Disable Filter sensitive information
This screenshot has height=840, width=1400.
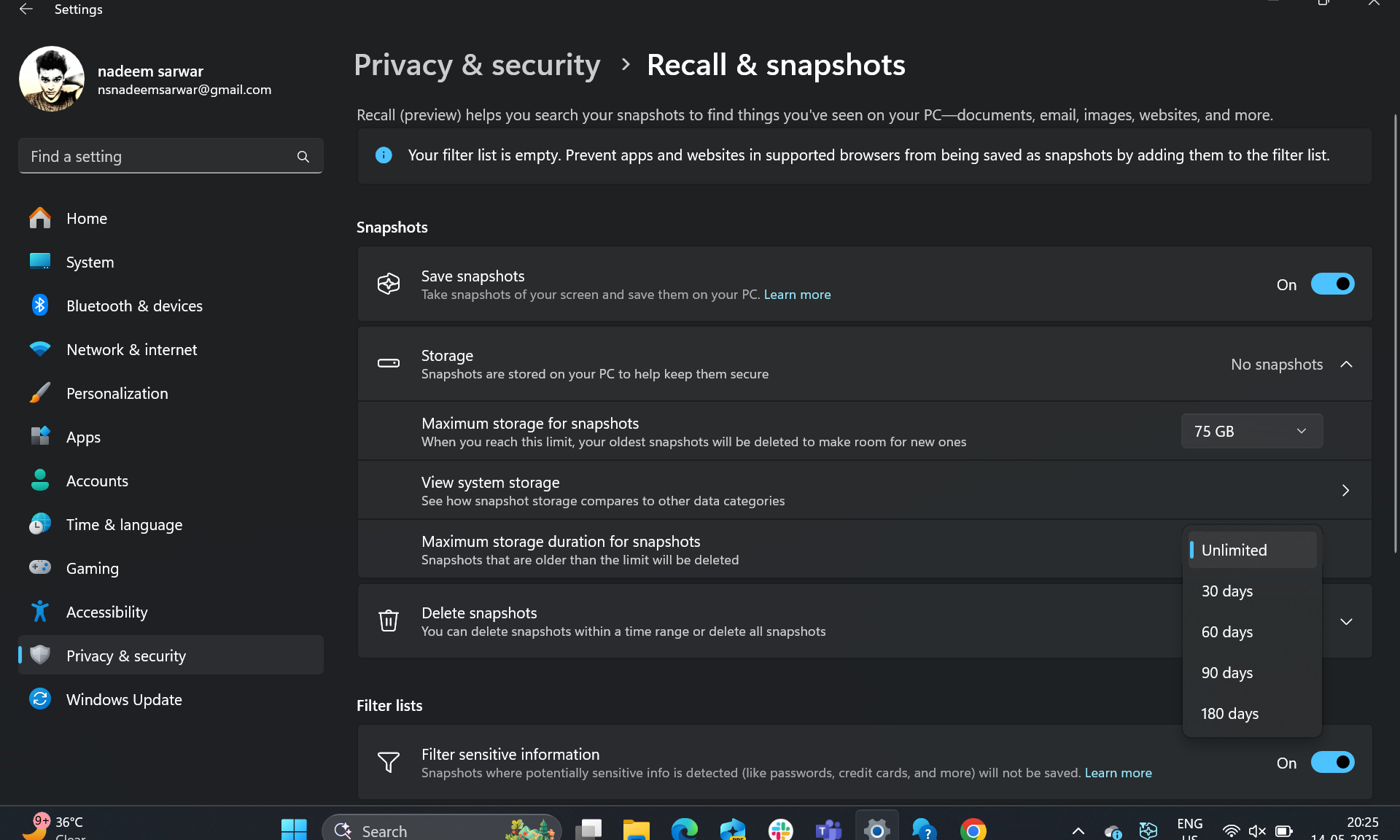point(1333,762)
